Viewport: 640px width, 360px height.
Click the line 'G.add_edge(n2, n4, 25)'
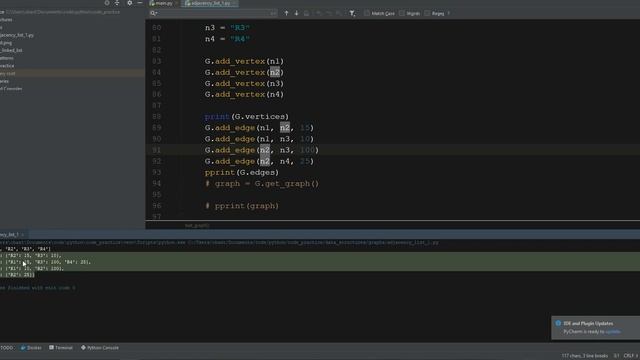[259, 161]
